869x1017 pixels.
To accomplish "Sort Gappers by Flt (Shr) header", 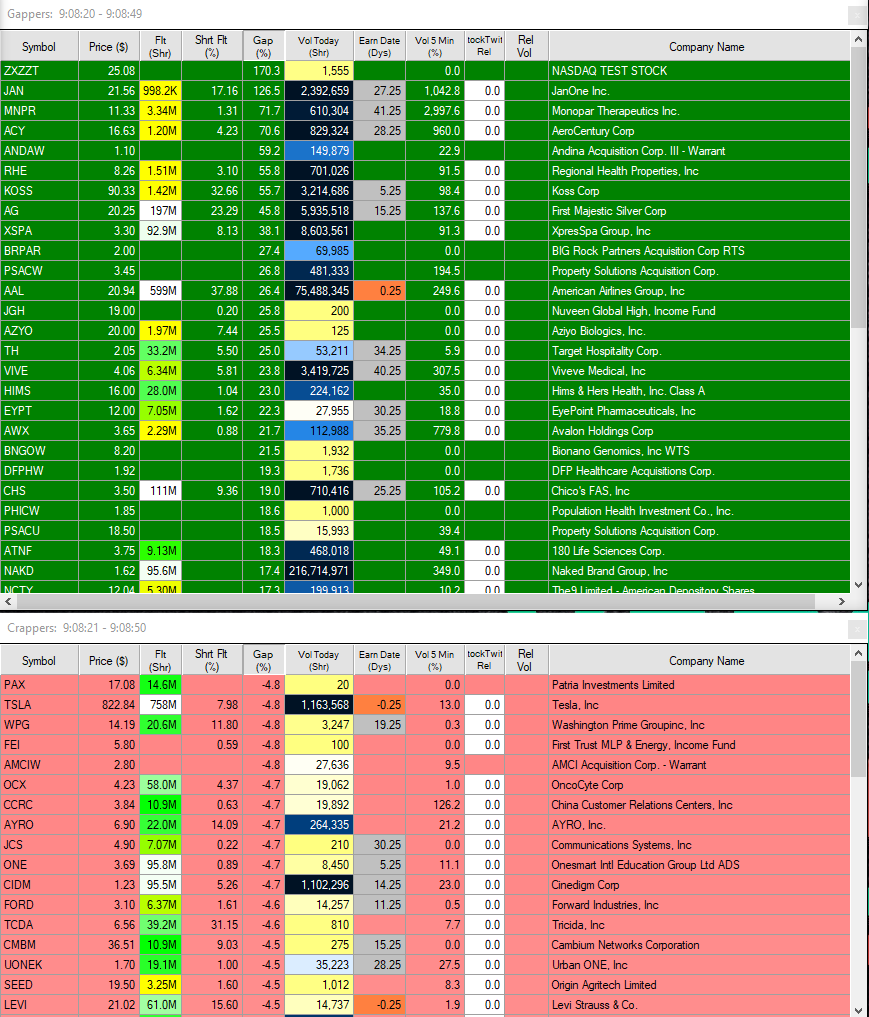I will point(160,47).
